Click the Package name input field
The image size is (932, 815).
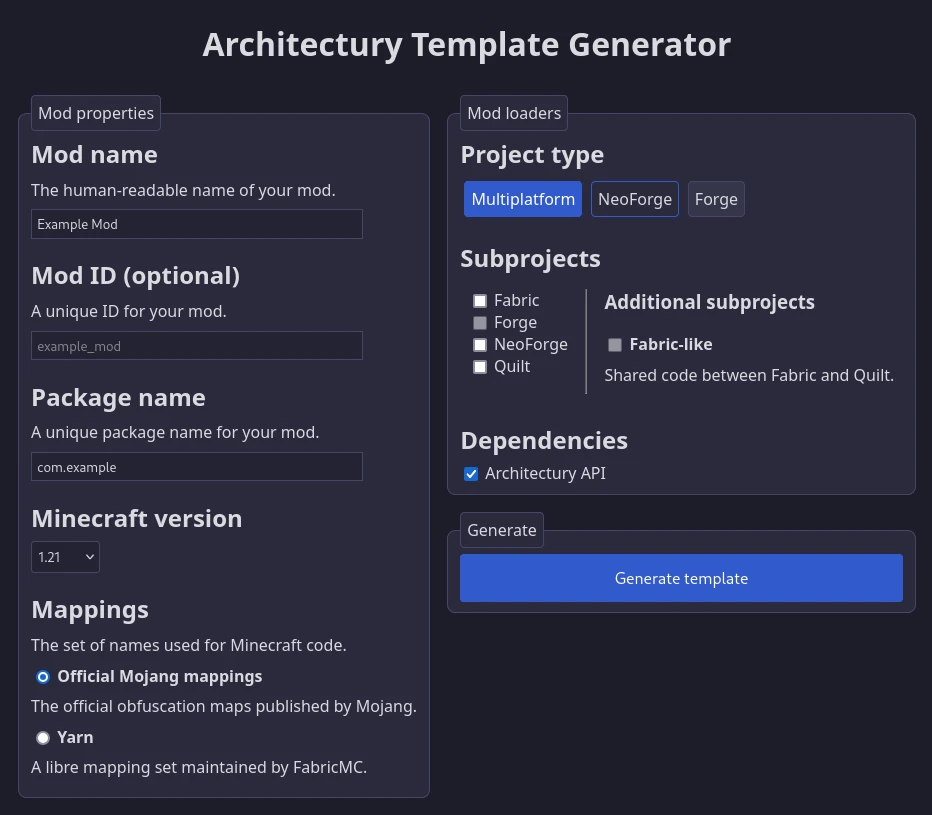click(197, 467)
